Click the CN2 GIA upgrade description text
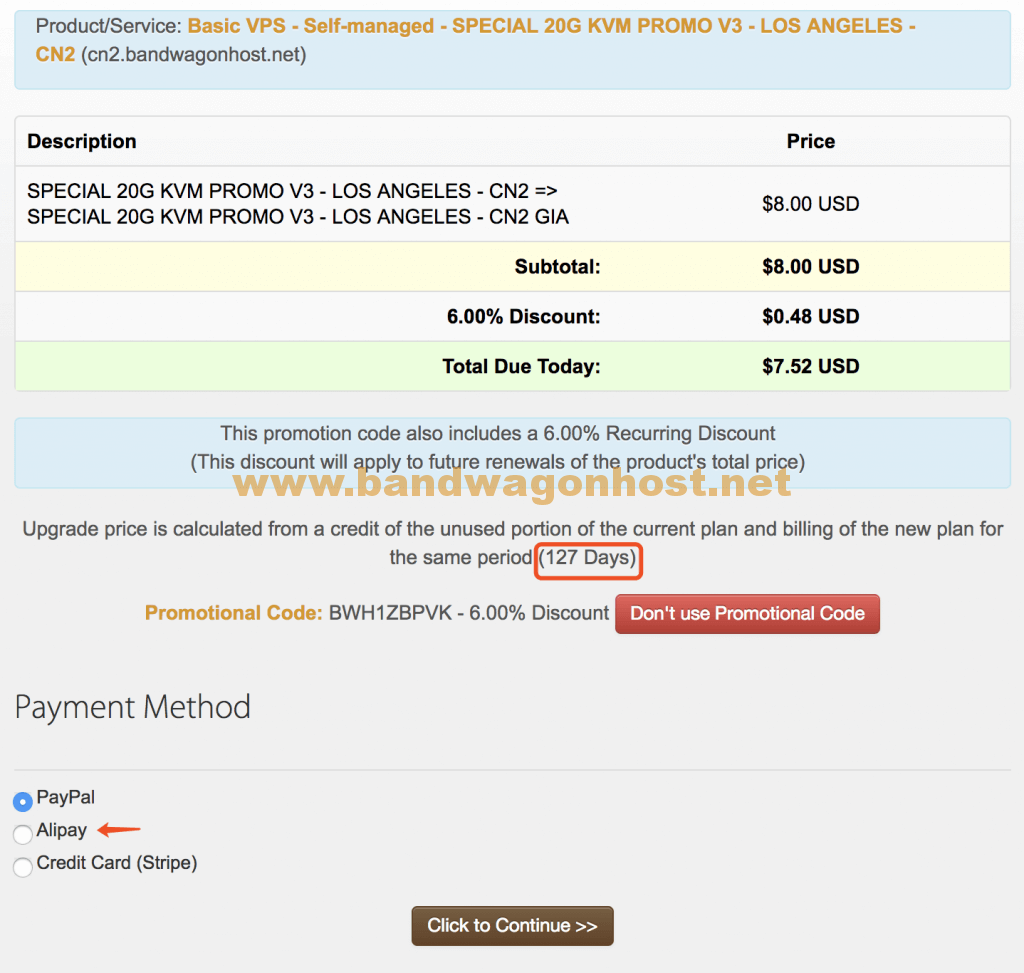Image resolution: width=1024 pixels, height=973 pixels. pos(298,204)
